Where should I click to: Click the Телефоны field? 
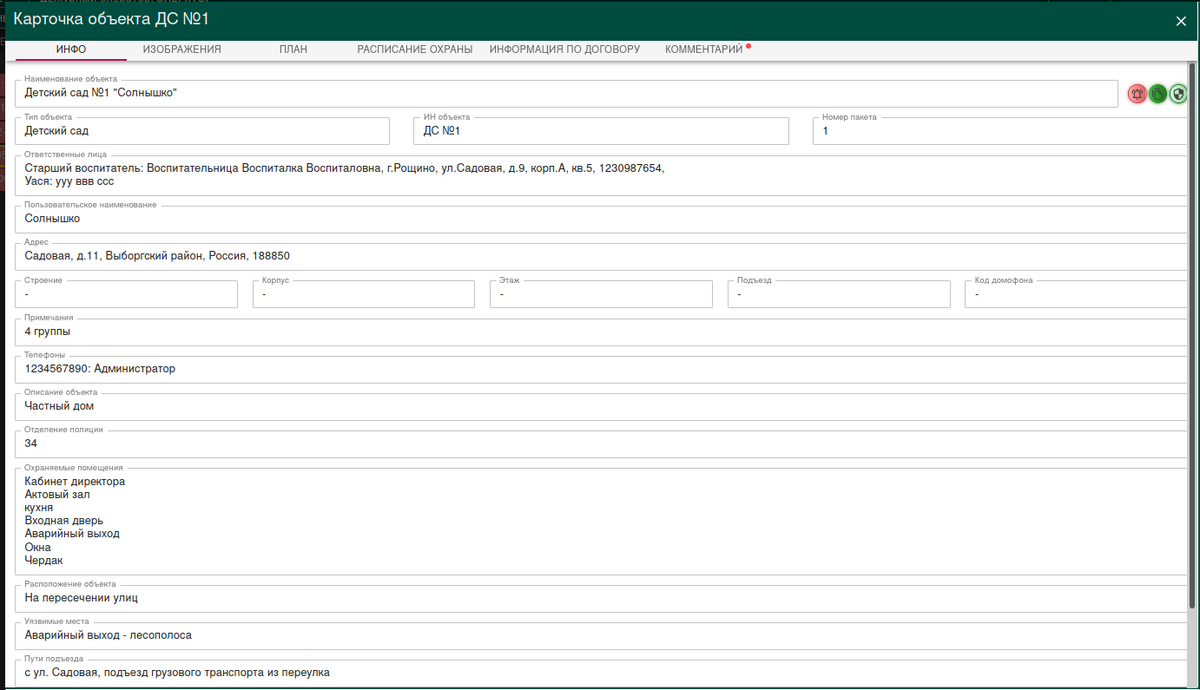point(600,369)
